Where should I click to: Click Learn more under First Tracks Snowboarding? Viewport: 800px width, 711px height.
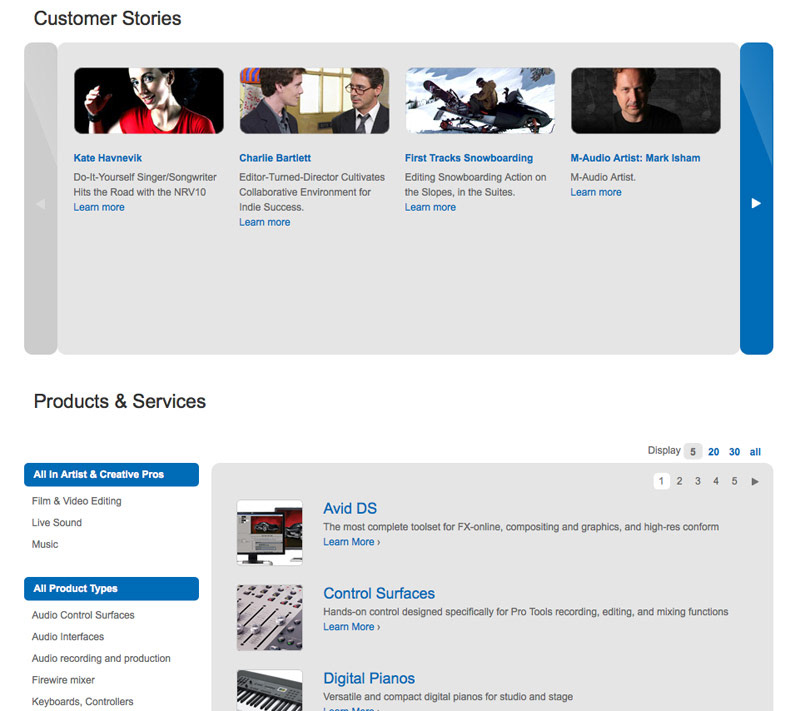(x=430, y=207)
